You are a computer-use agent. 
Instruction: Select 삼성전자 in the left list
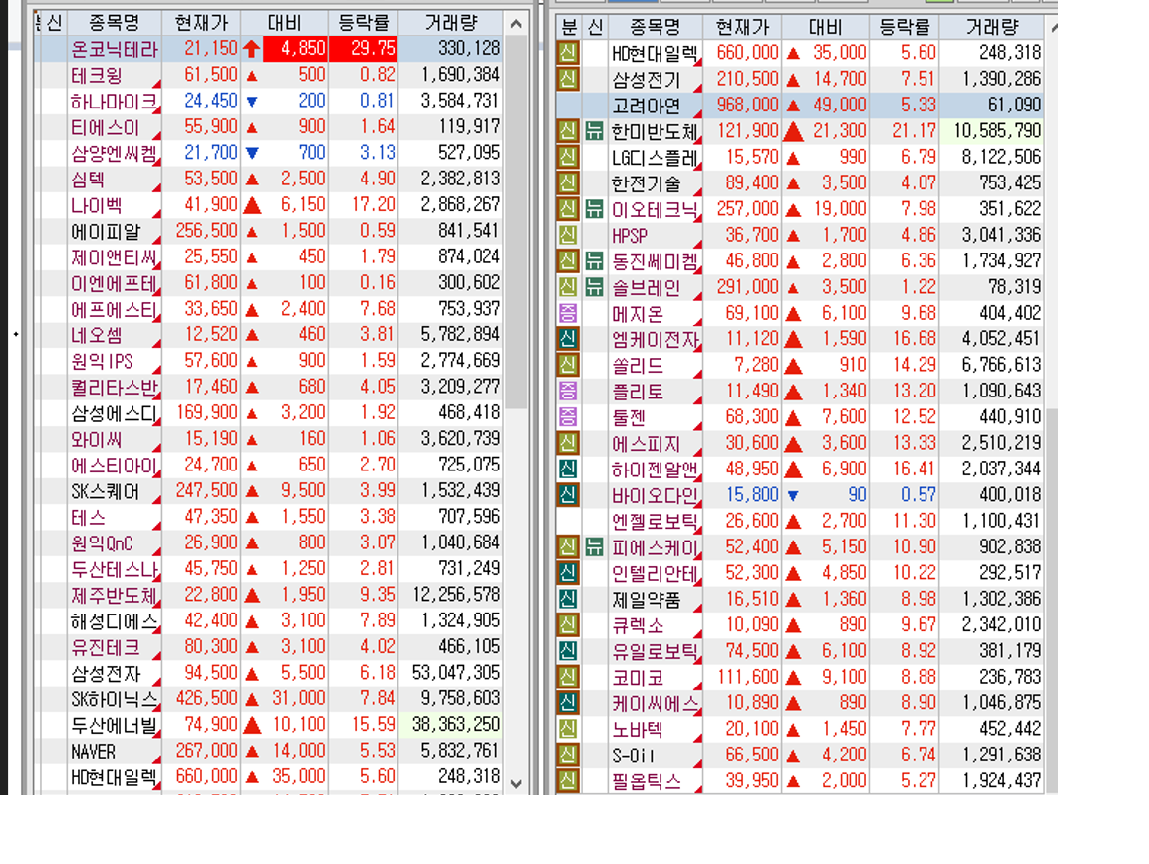coord(268,673)
